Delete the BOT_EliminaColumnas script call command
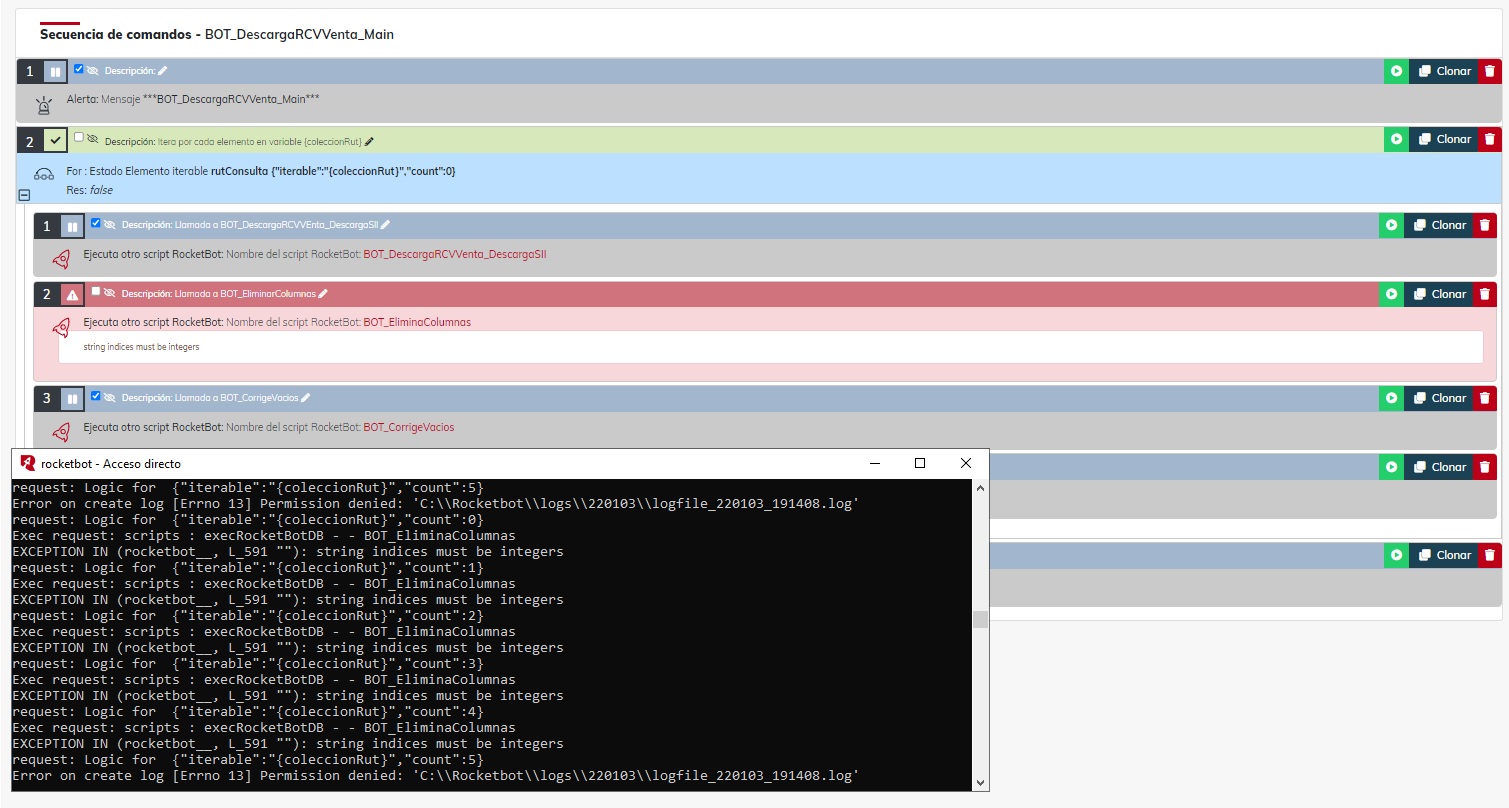 pos(1485,294)
